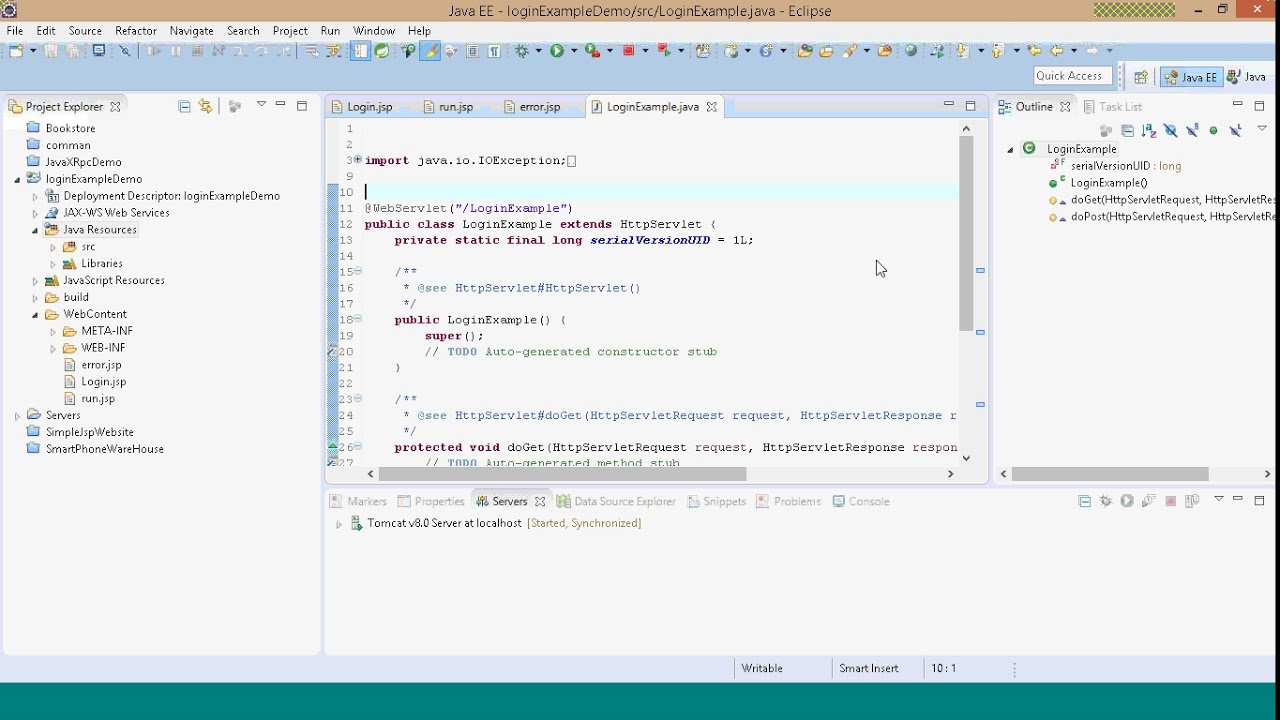Open the Refactor menu
1280x720 pixels.
(136, 31)
